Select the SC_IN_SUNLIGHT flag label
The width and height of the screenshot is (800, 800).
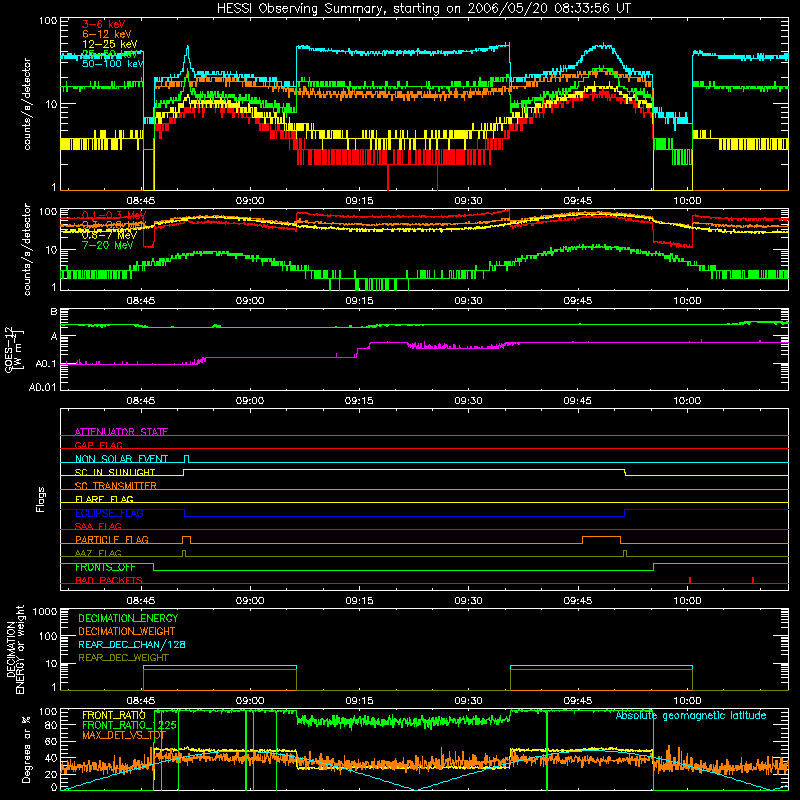pos(115,472)
